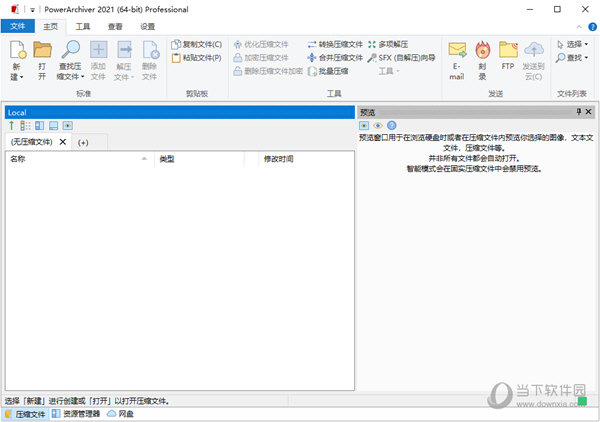Switch to the 主页 ribbon tab
This screenshot has width=600, height=422.
pyautogui.click(x=51, y=26)
